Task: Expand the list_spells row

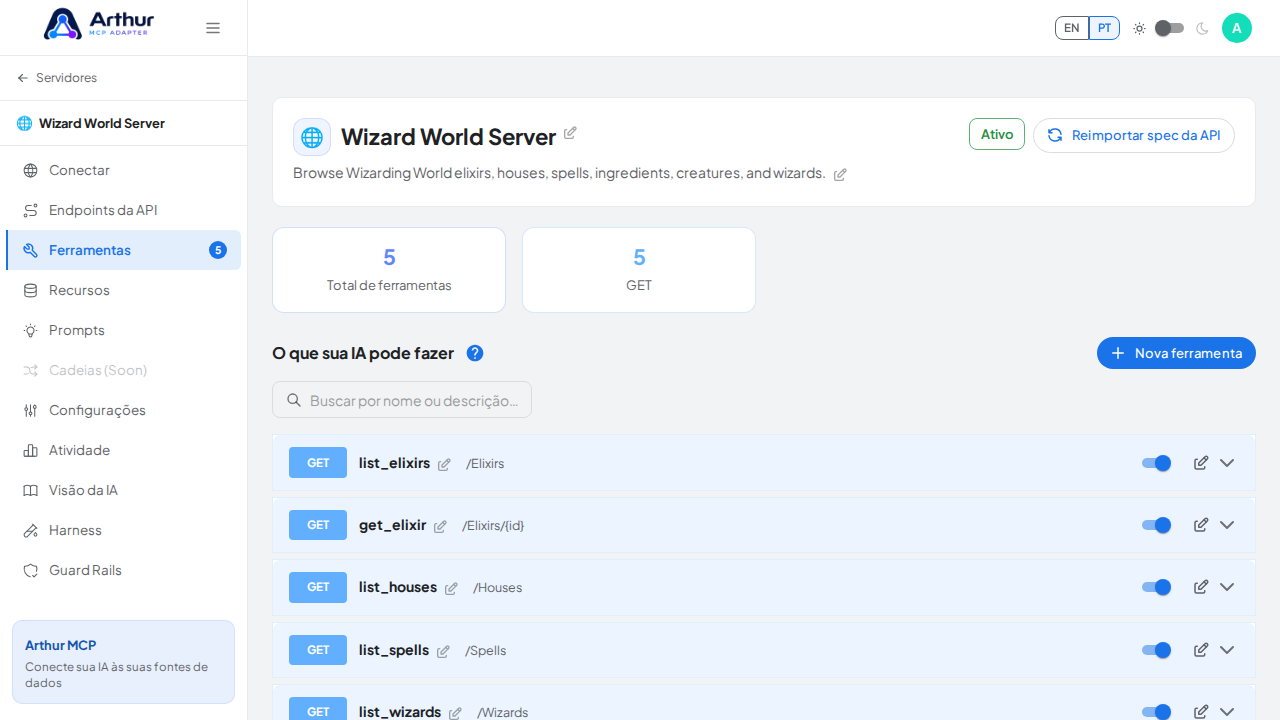Action: click(1227, 650)
